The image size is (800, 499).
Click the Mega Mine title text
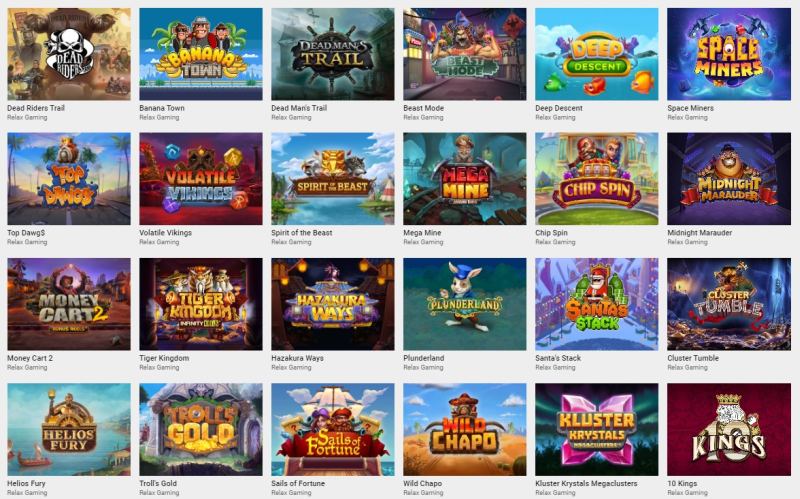click(x=422, y=233)
